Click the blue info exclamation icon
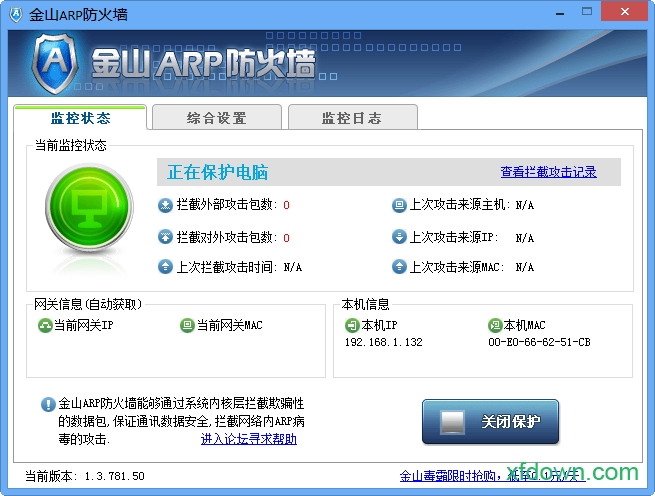 (x=48, y=405)
